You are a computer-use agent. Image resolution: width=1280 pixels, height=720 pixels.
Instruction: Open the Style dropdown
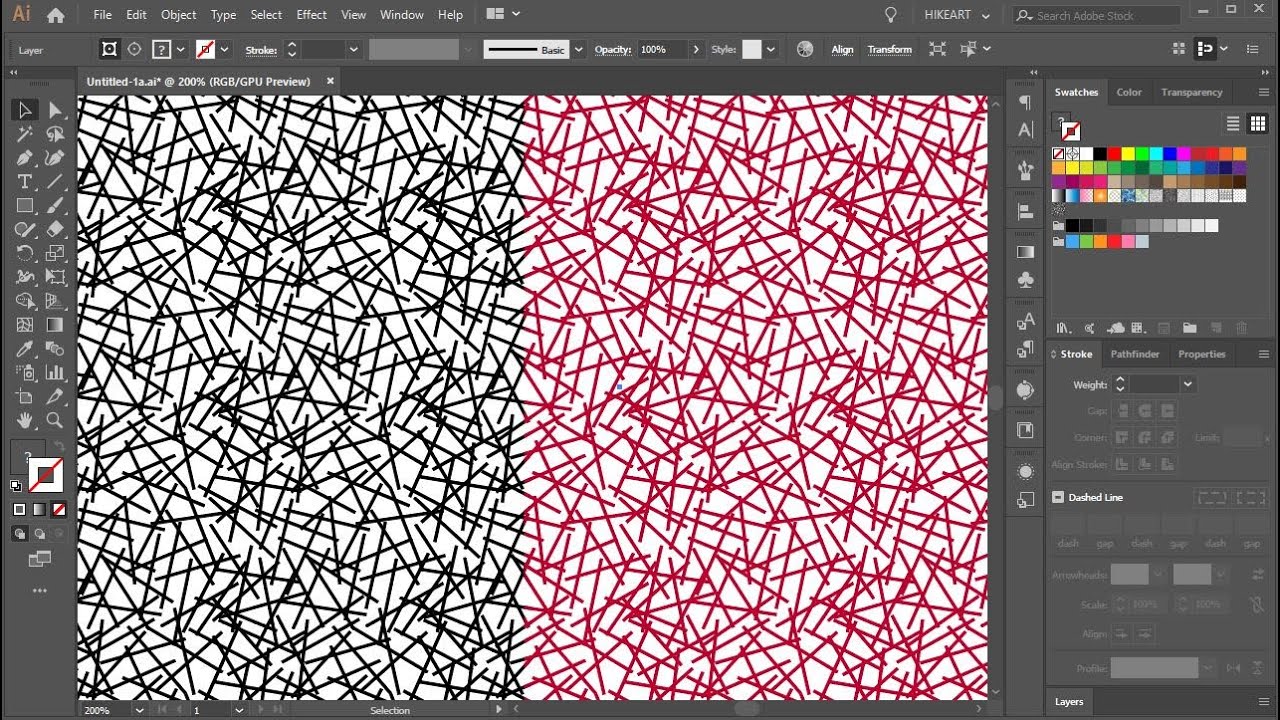(x=769, y=49)
